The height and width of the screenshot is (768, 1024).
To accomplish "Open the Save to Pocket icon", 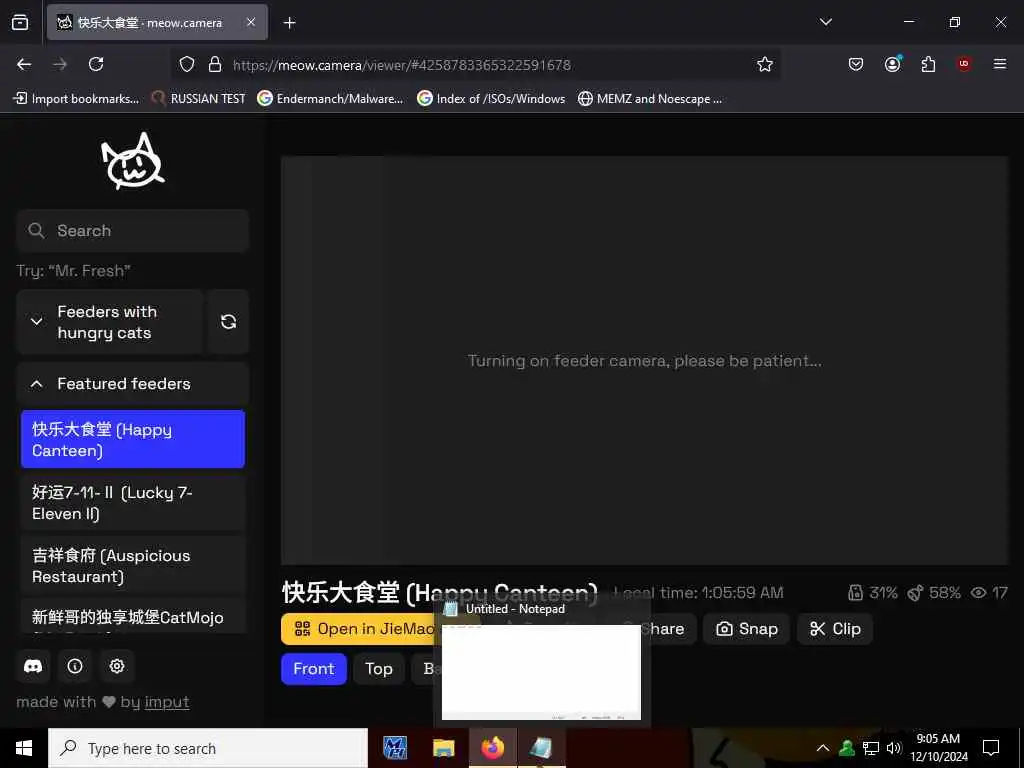I will coord(856,64).
